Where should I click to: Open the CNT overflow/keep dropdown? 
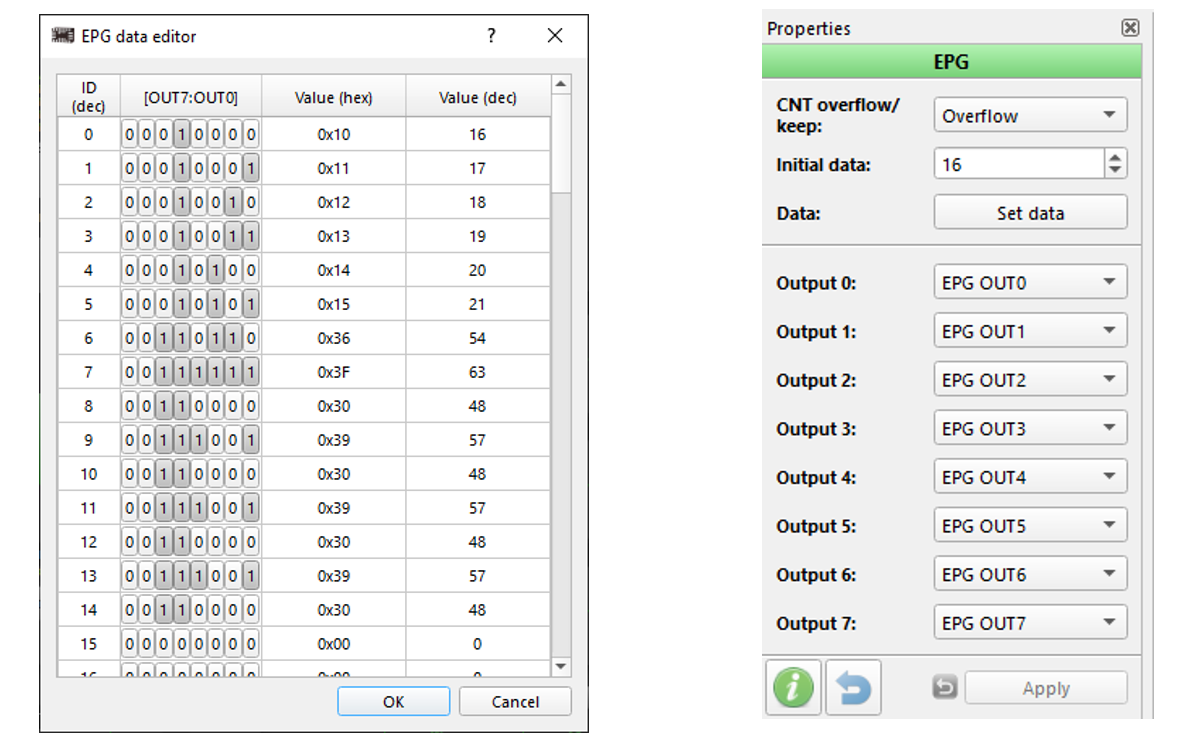[1030, 115]
